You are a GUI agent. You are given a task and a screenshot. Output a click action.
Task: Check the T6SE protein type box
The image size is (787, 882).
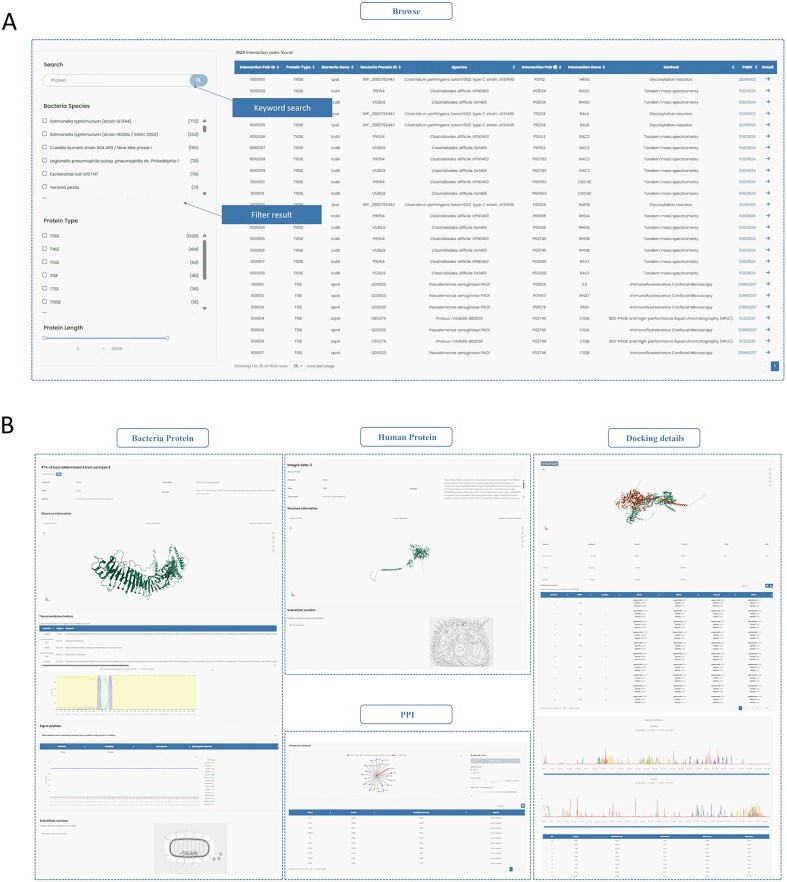(44, 262)
